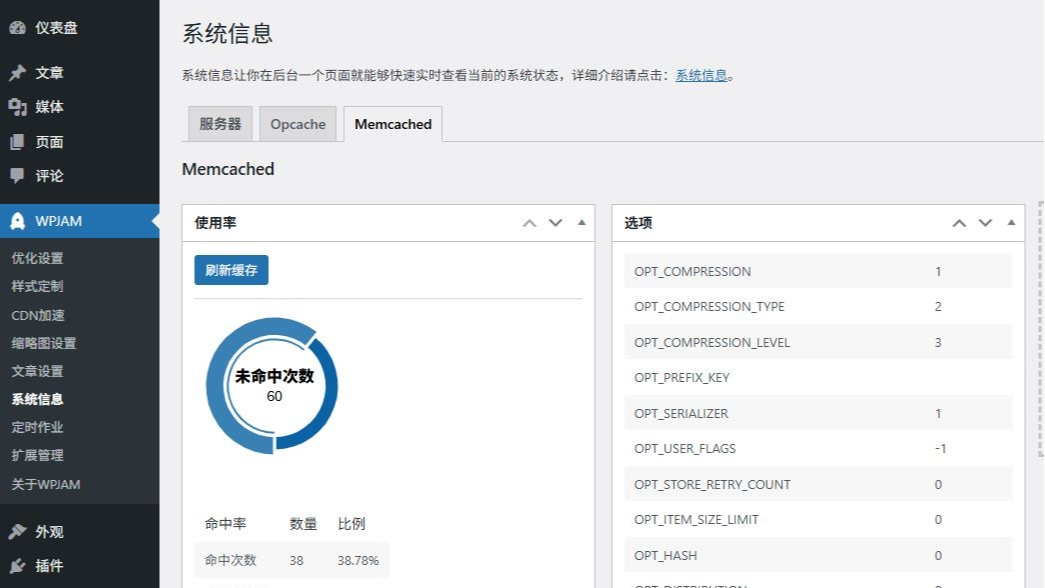The image size is (1045, 588).
Task: Open the 系统信息 hyperlink in description
Action: (701, 74)
